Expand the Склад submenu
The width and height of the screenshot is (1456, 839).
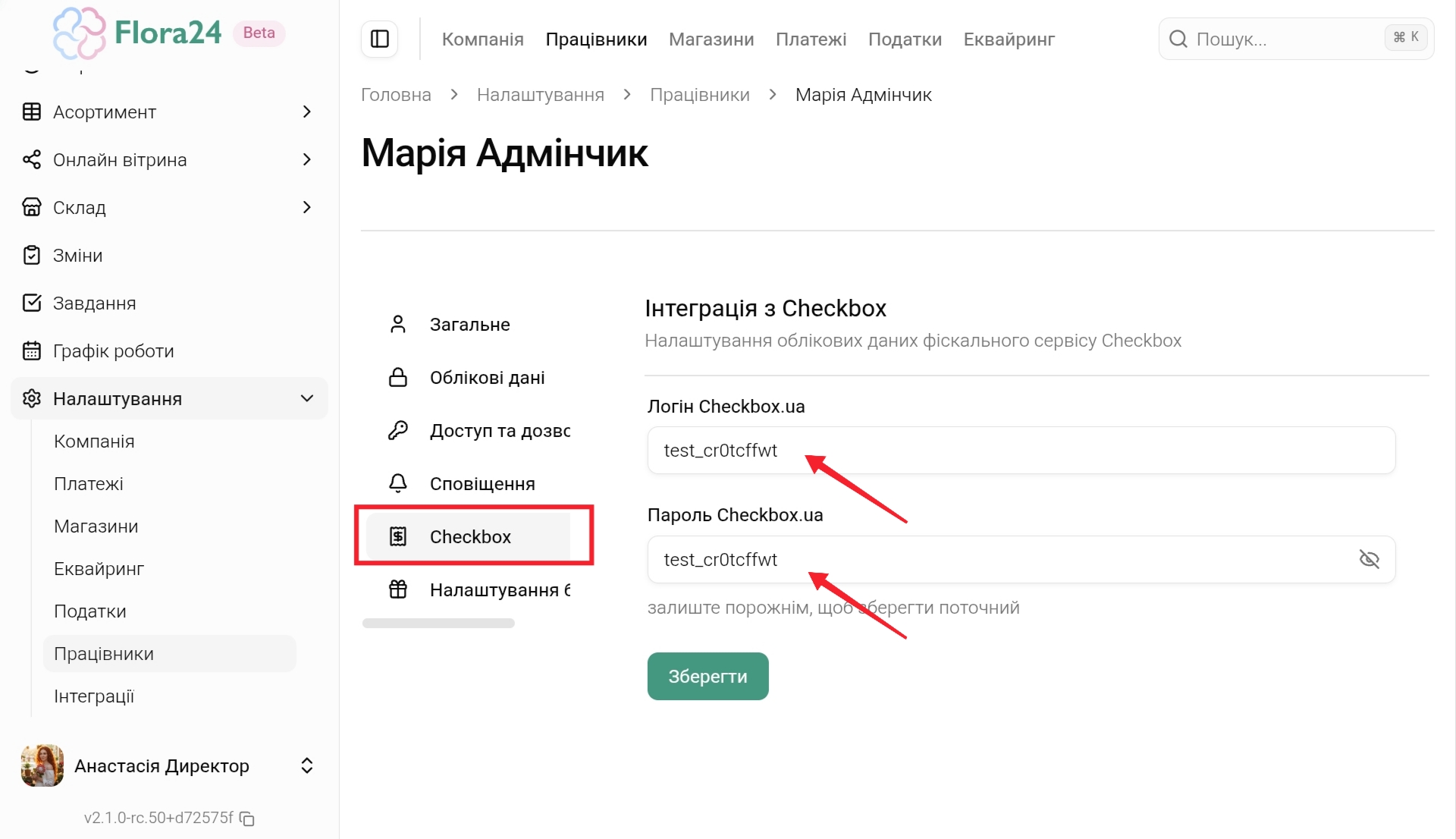point(306,207)
